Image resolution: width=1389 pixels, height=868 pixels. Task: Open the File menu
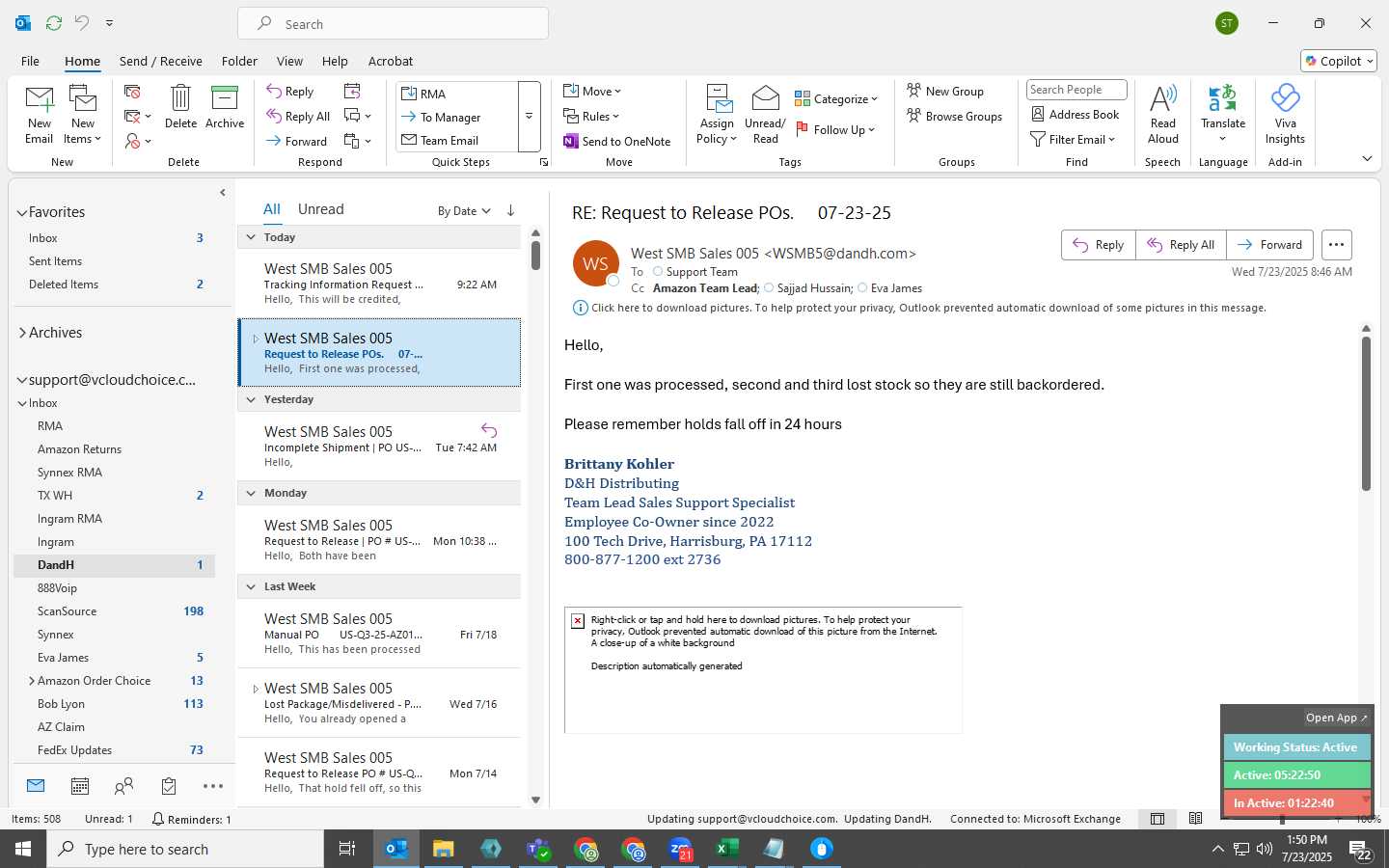point(30,61)
